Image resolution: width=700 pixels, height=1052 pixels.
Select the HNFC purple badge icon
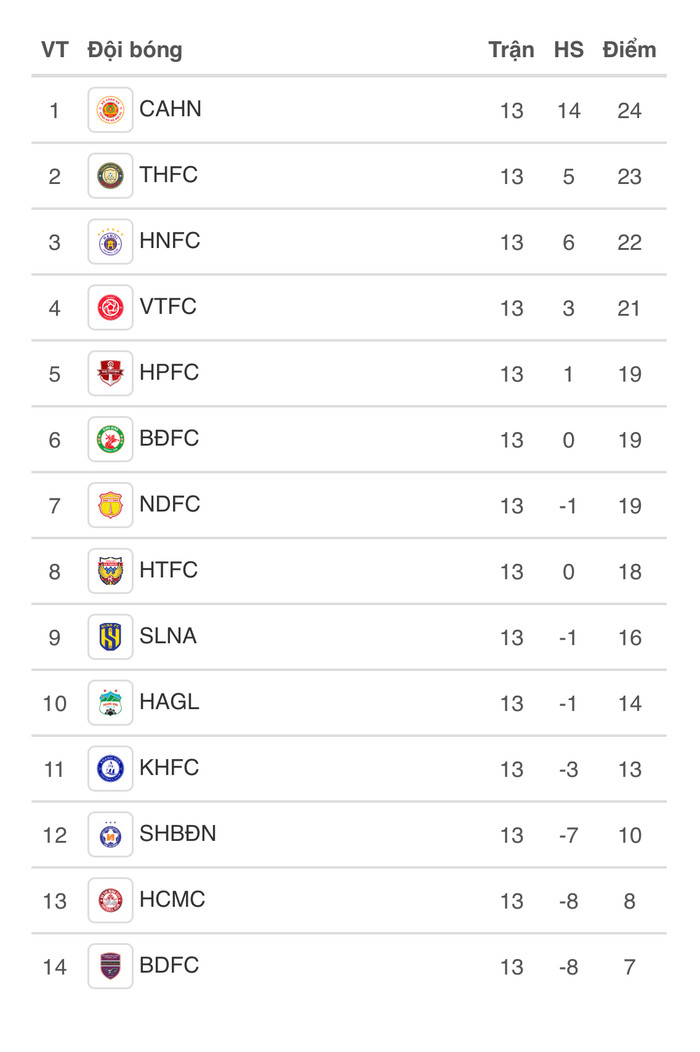[x=110, y=242]
